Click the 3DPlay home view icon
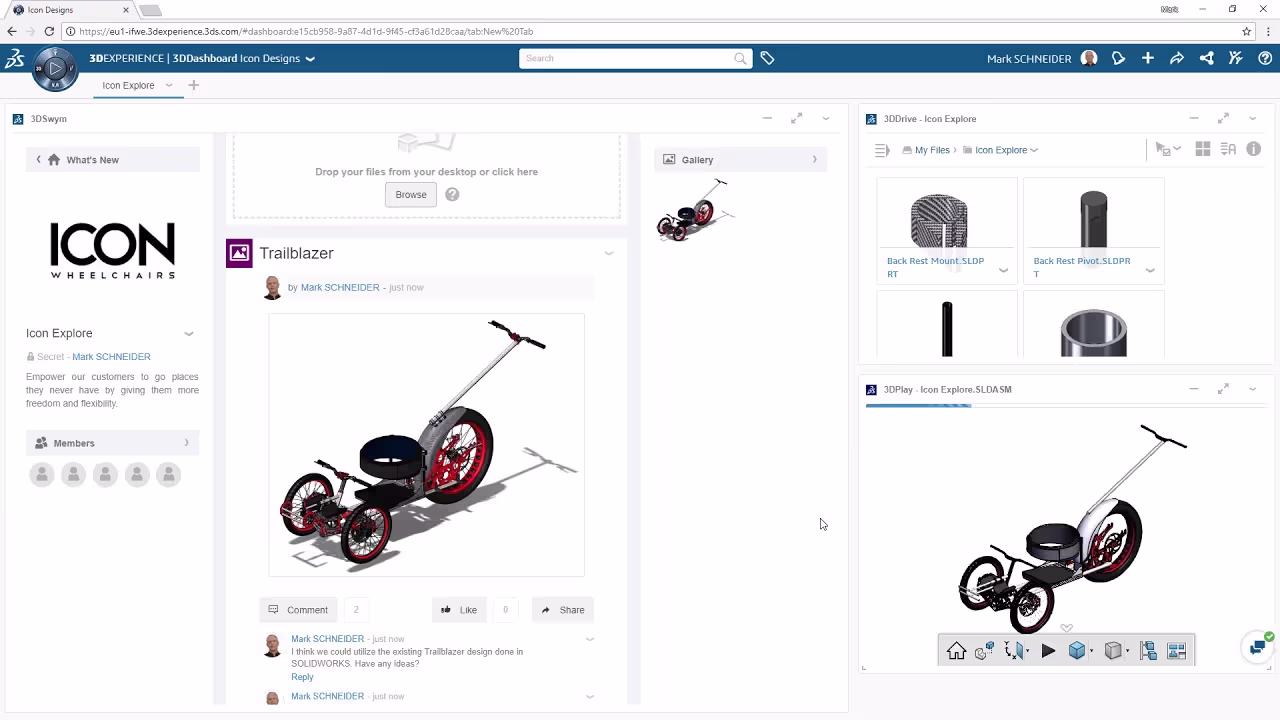 click(x=957, y=651)
